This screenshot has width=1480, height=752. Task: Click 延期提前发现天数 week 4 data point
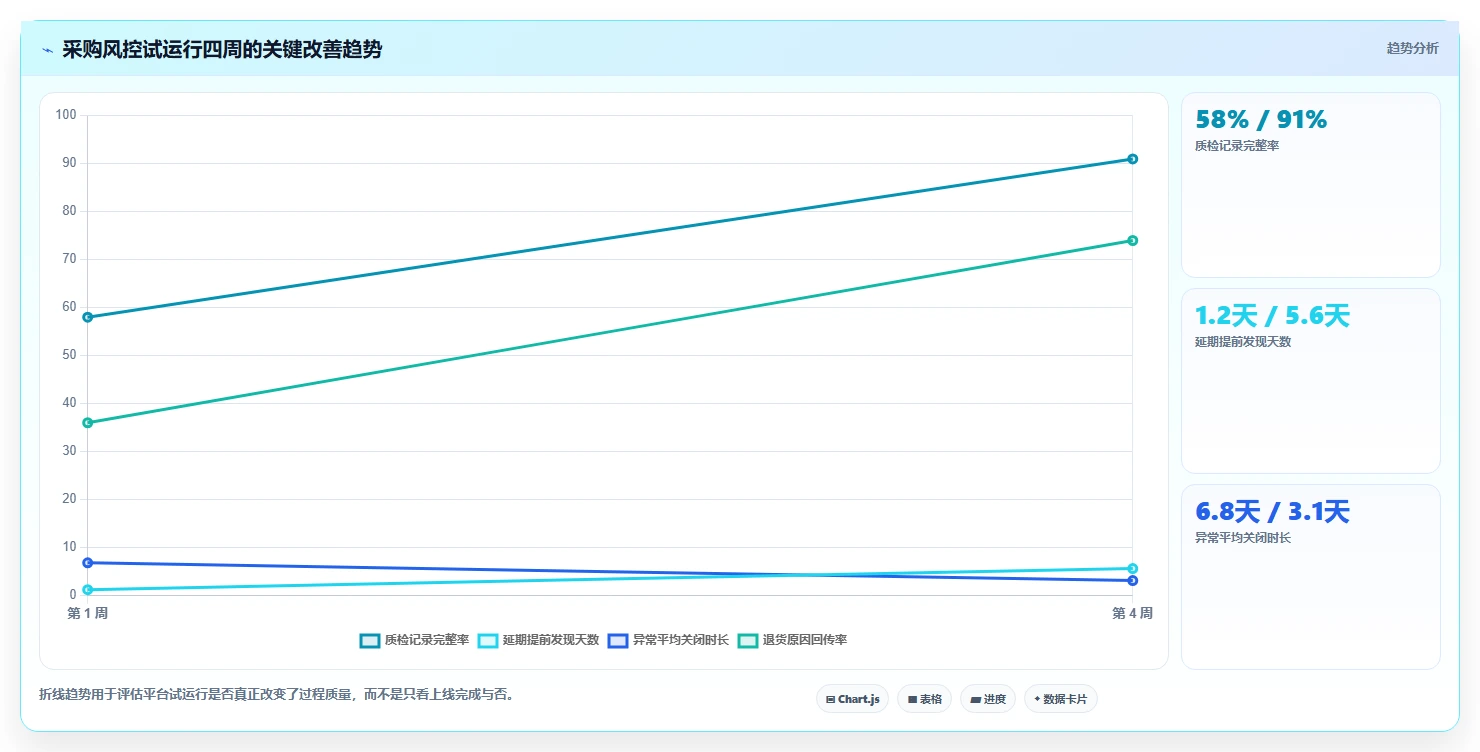click(x=1132, y=568)
